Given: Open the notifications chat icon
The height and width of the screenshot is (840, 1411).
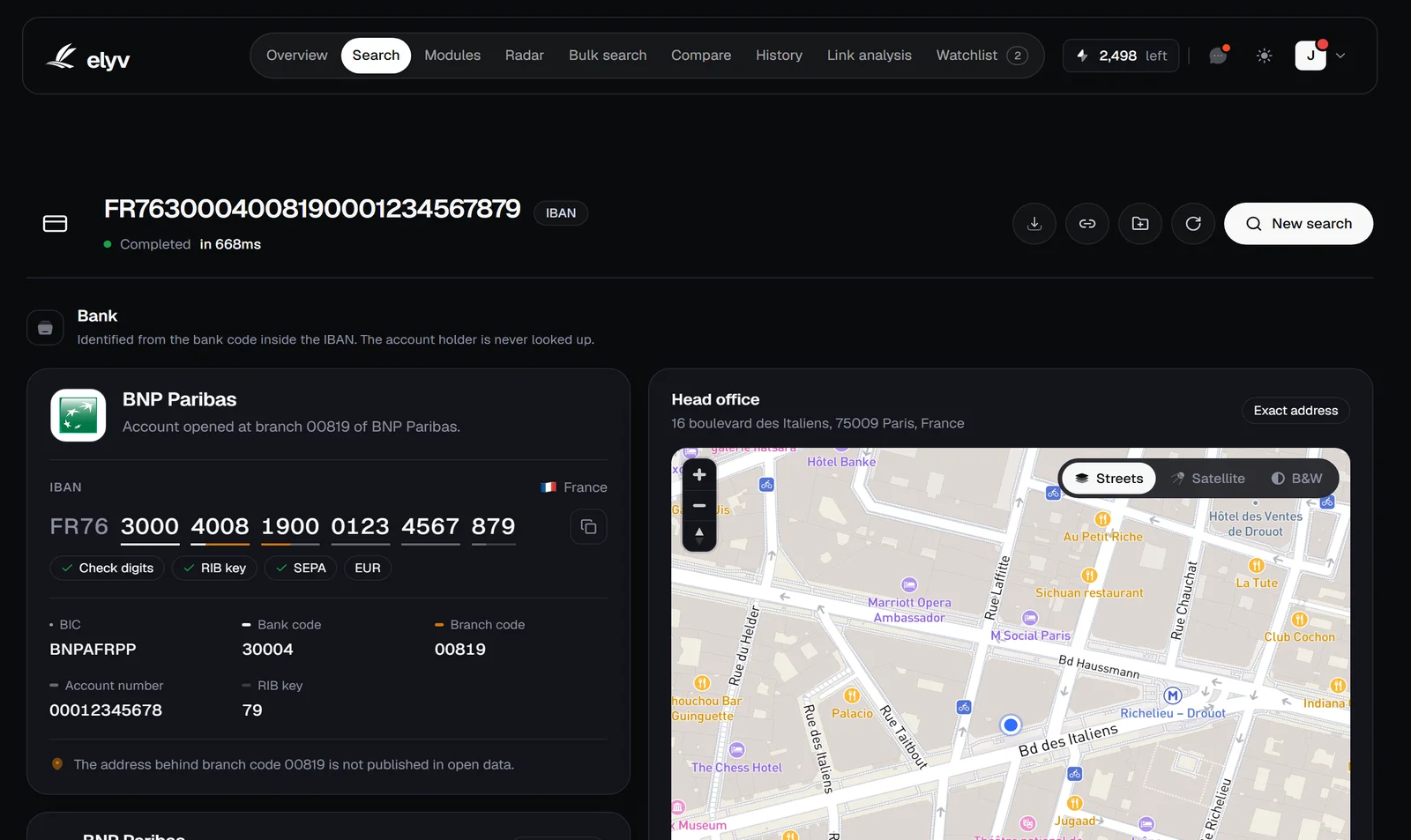Looking at the screenshot, I should pyautogui.click(x=1218, y=56).
